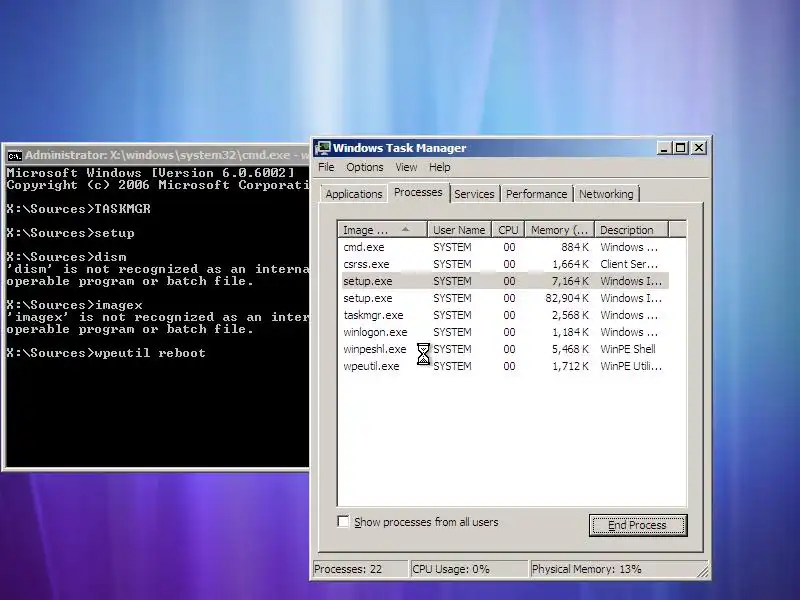This screenshot has height=600, width=800.
Task: Sort by User Name column header
Action: tap(459, 230)
